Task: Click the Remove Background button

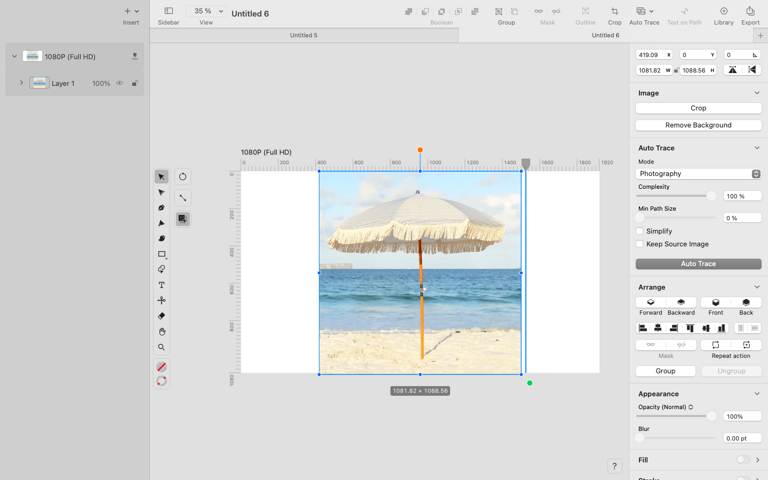Action: [x=698, y=125]
